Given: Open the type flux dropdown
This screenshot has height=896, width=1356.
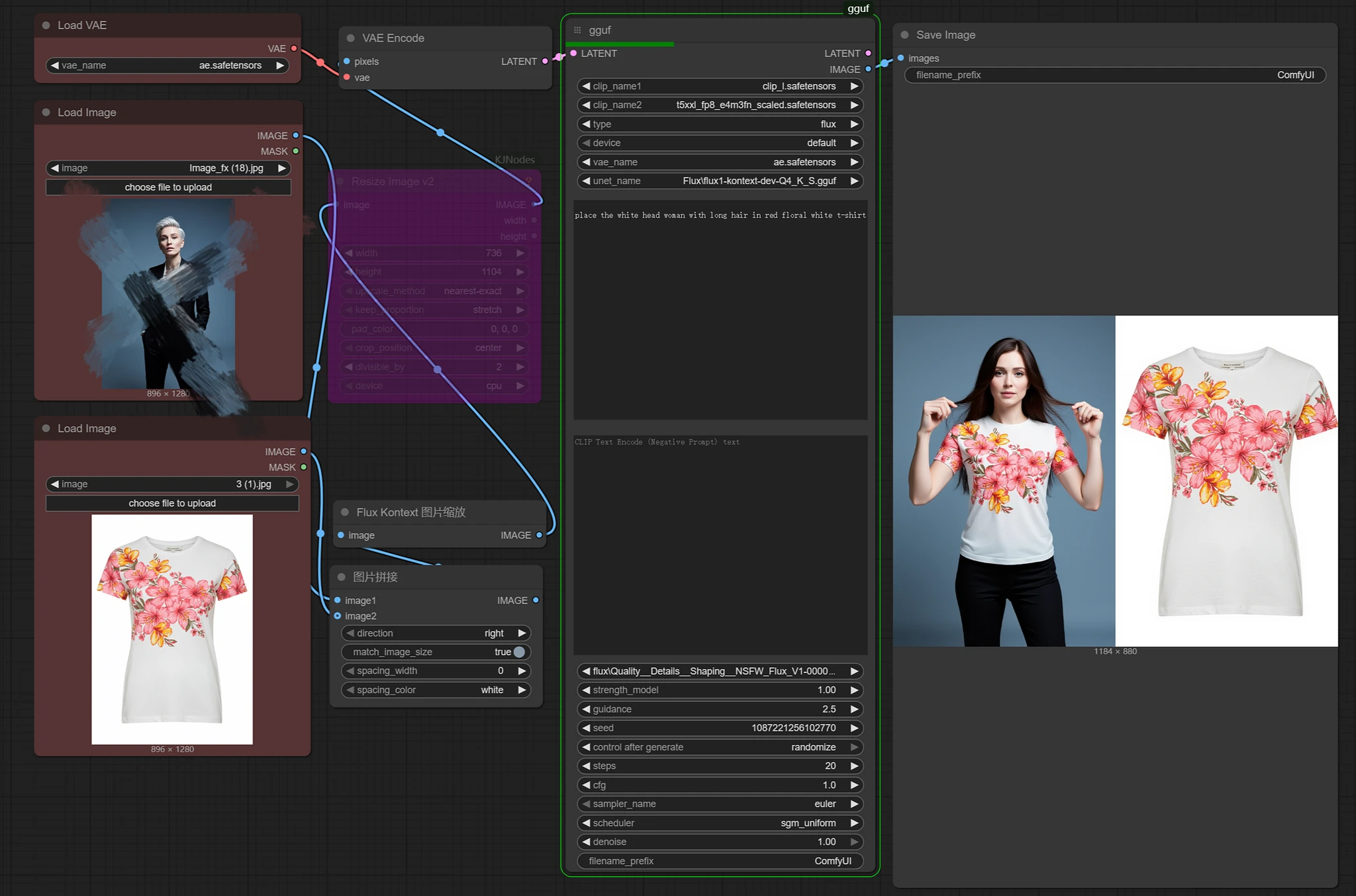Looking at the screenshot, I should click(720, 124).
